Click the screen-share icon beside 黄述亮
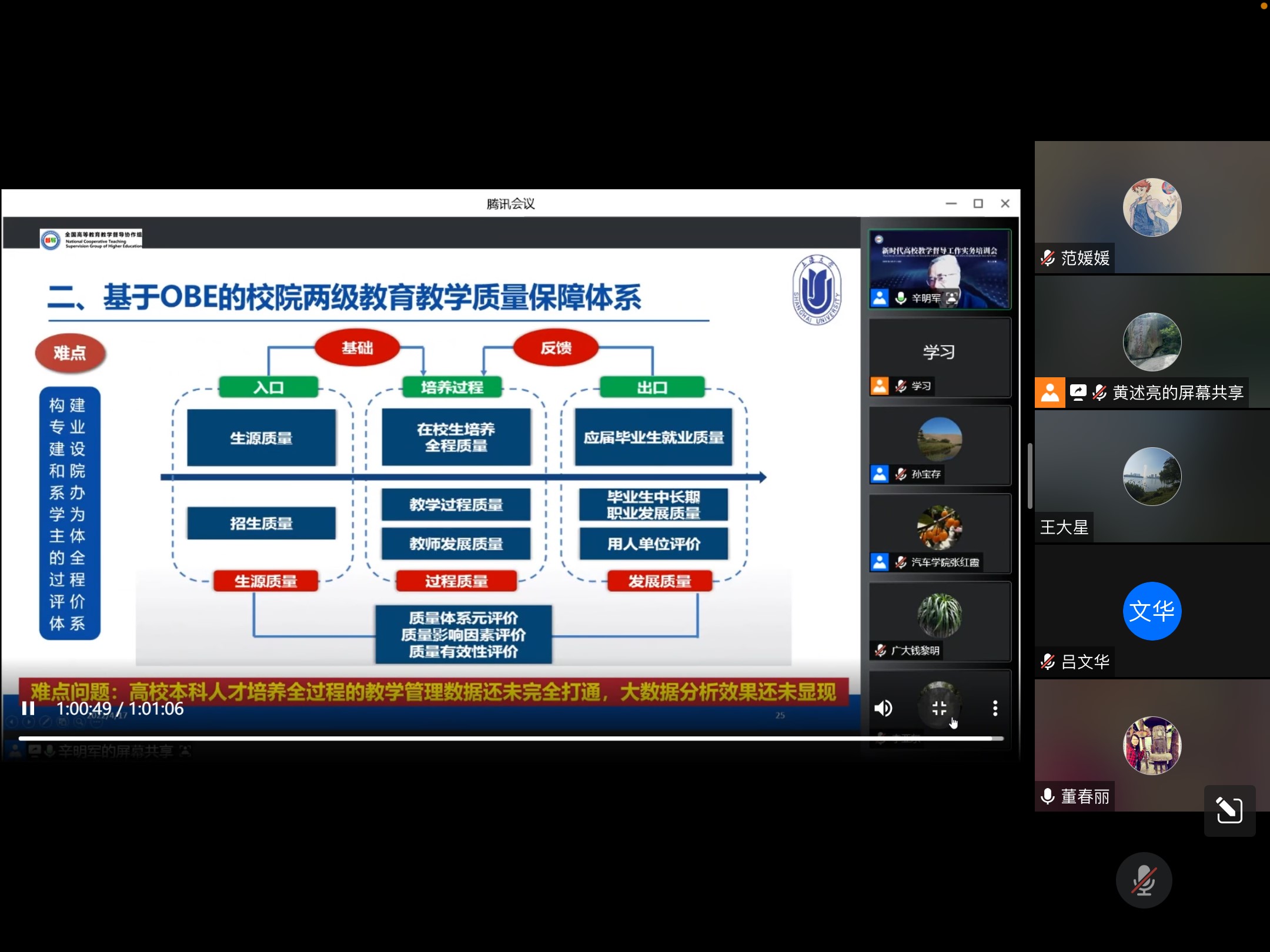Image resolution: width=1270 pixels, height=952 pixels. 1078,393
